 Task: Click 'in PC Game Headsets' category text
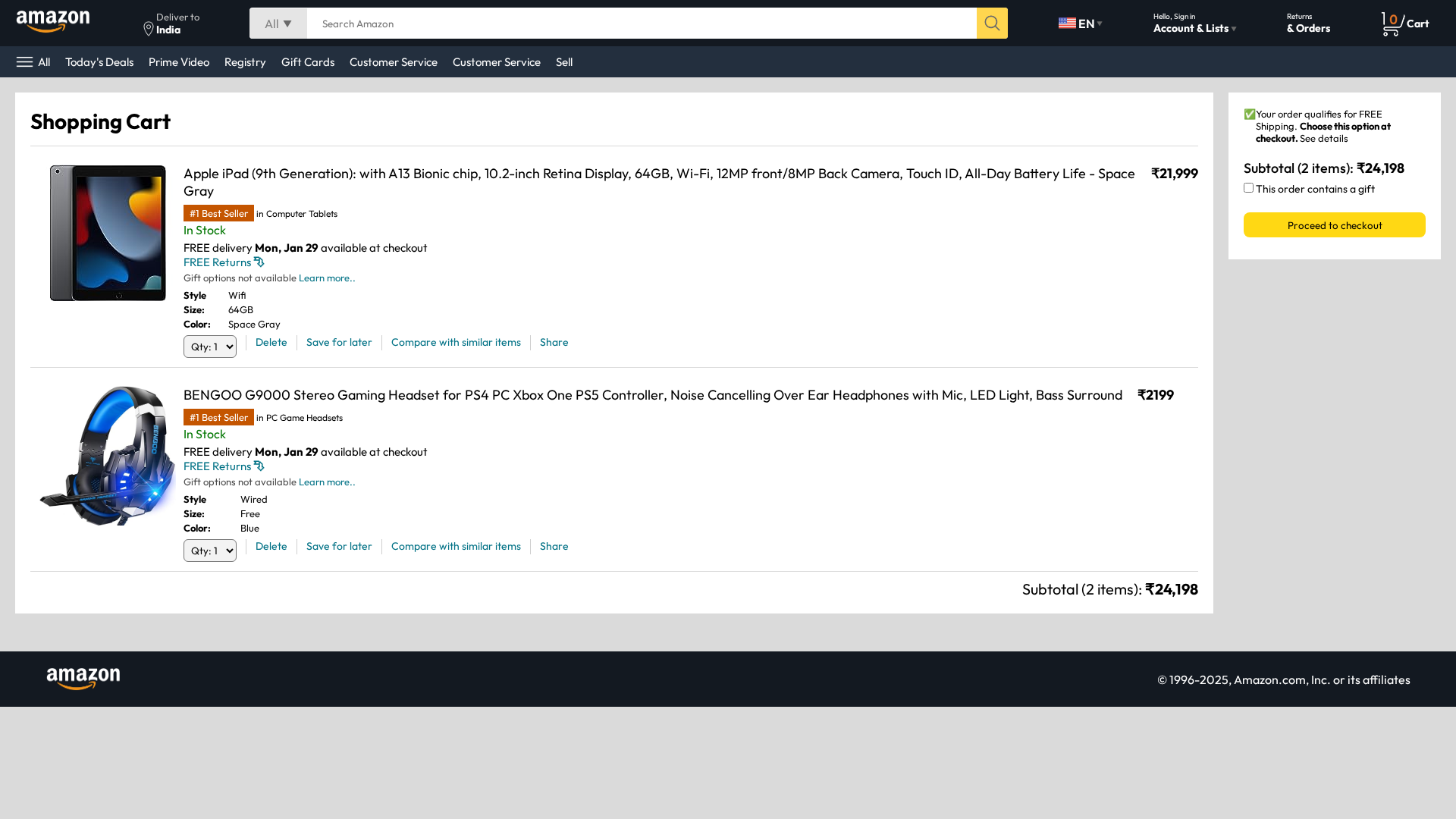300,418
